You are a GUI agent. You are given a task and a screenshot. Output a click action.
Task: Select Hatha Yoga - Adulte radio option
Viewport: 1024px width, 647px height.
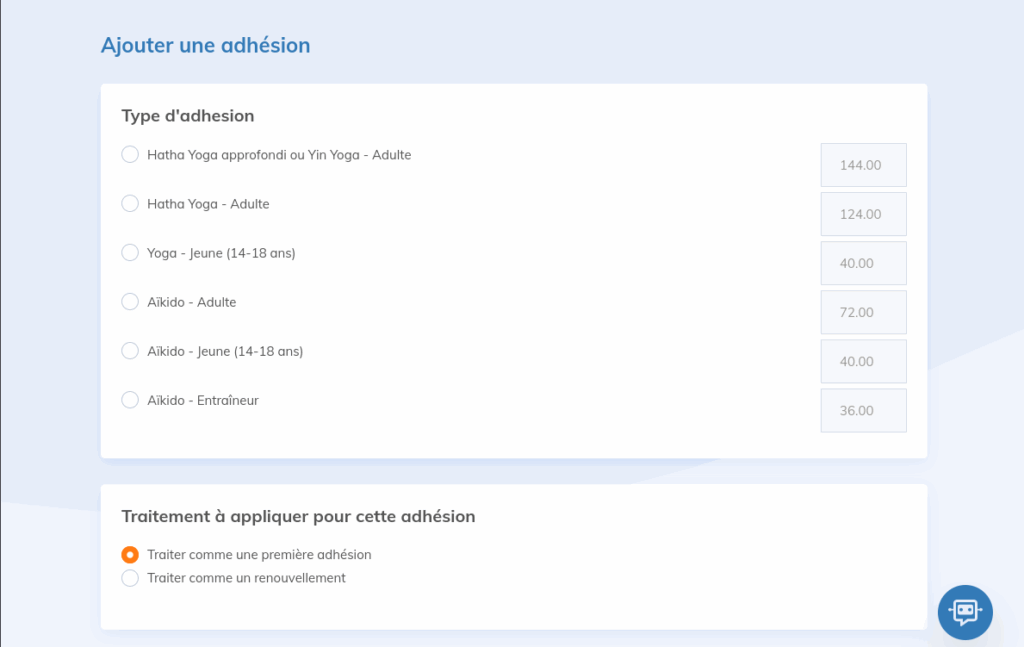(x=130, y=204)
